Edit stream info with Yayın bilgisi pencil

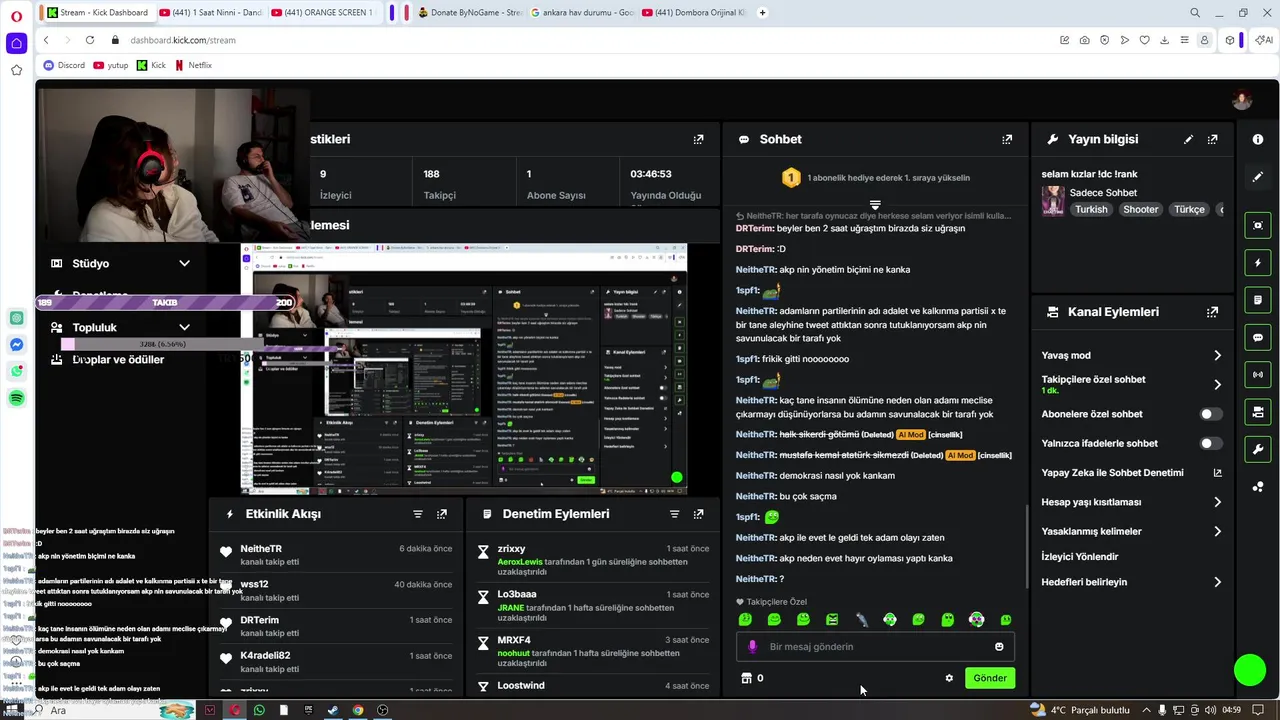click(1188, 140)
